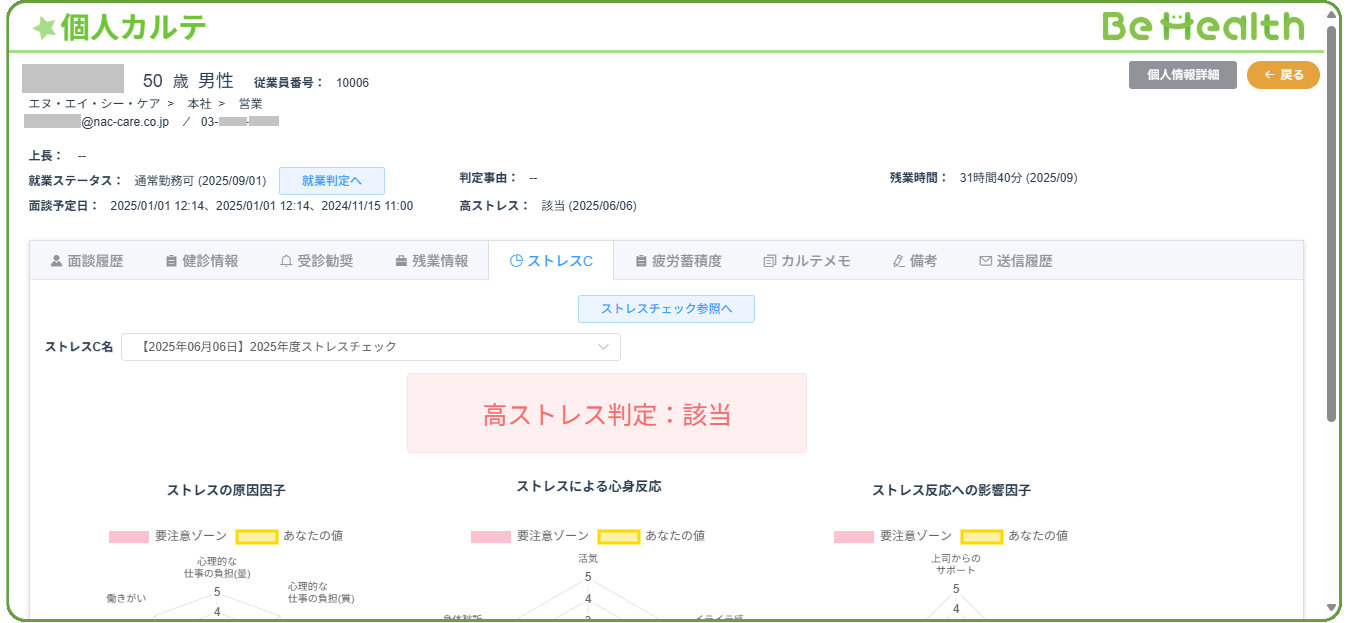Open the カルテメモ tab
Viewport: 1350px width, 623px height.
tap(806, 261)
